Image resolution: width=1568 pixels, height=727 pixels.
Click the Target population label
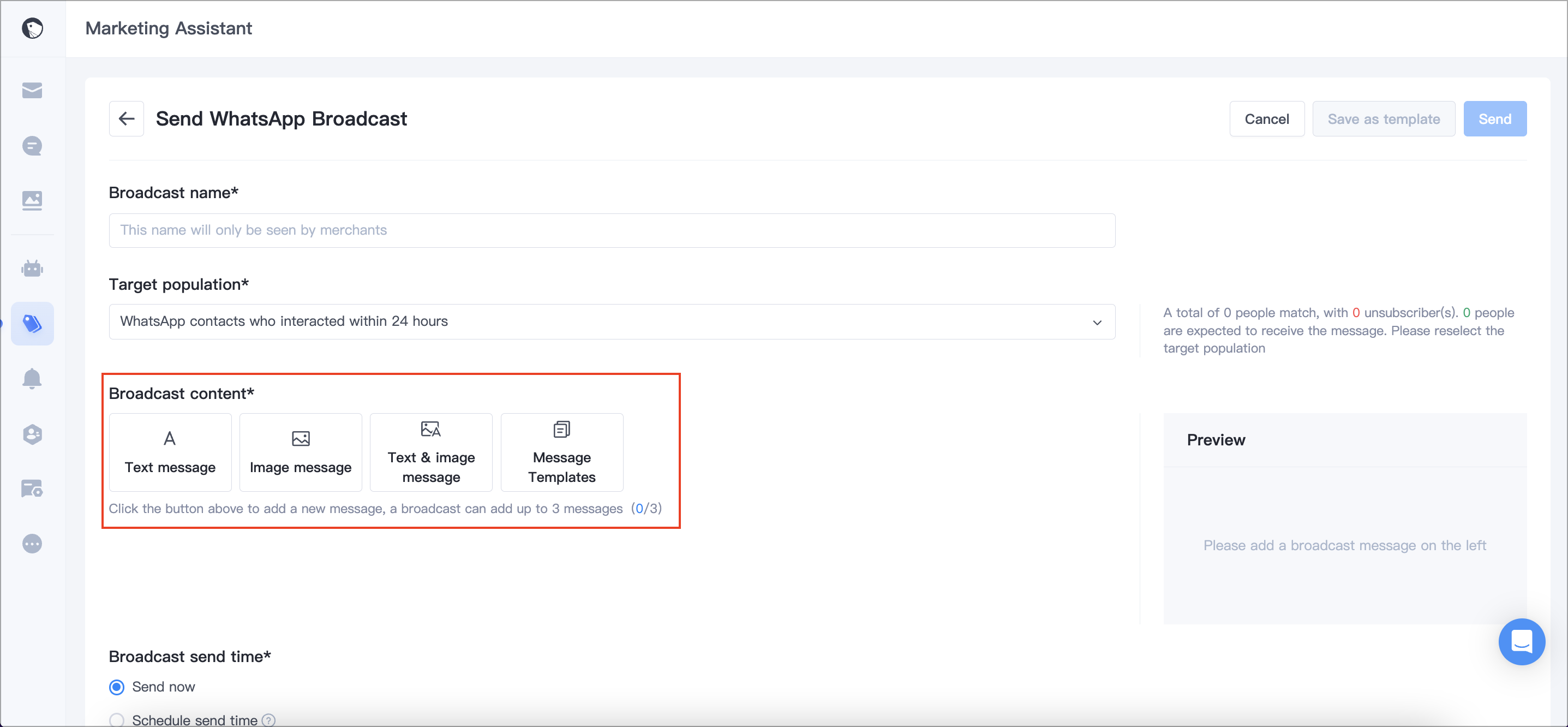click(179, 284)
